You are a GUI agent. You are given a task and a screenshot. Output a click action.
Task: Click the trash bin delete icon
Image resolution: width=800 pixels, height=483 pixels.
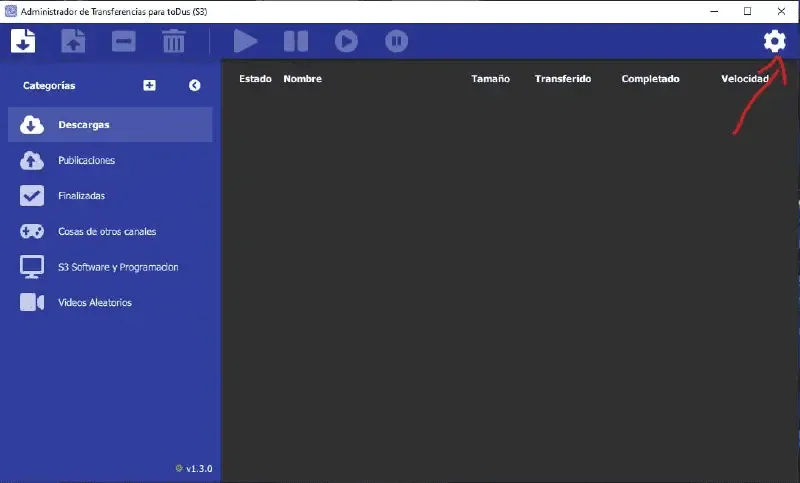tap(173, 41)
